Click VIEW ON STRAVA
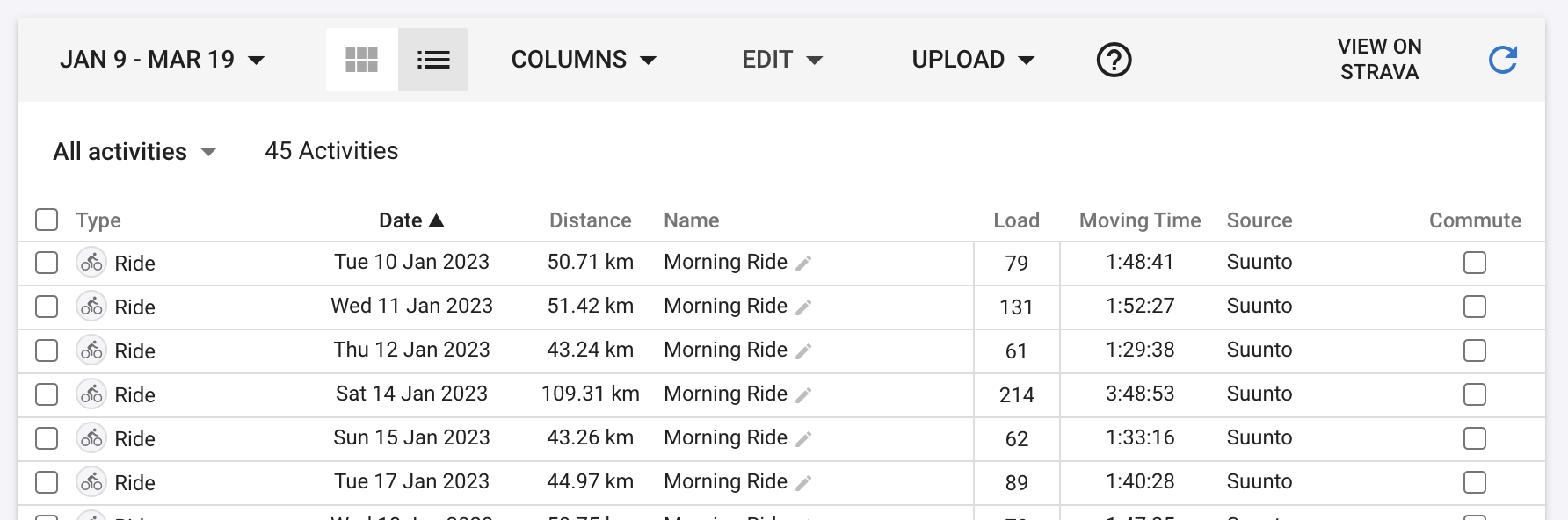Screen dimensions: 1568x520 pyautogui.click(x=1379, y=59)
